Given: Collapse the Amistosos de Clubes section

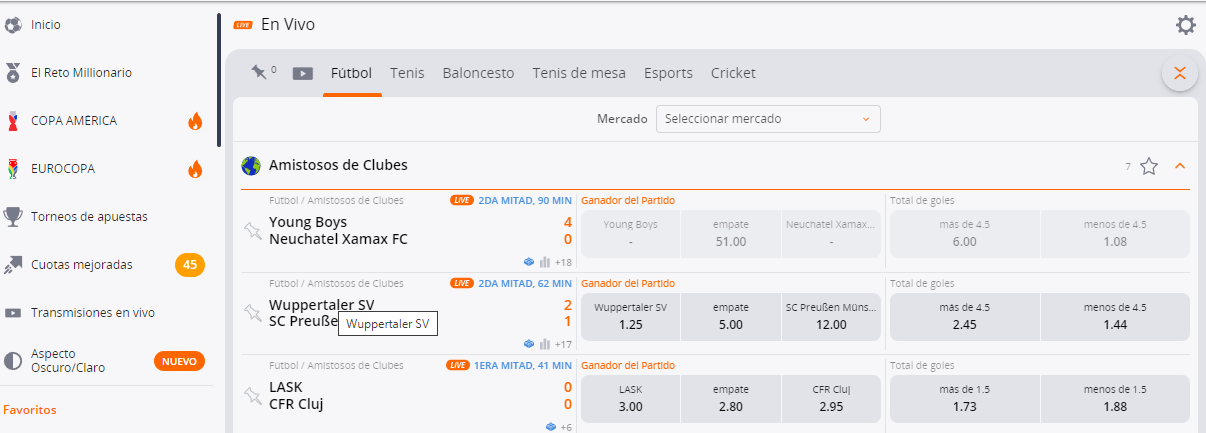Looking at the screenshot, I should point(1180,166).
